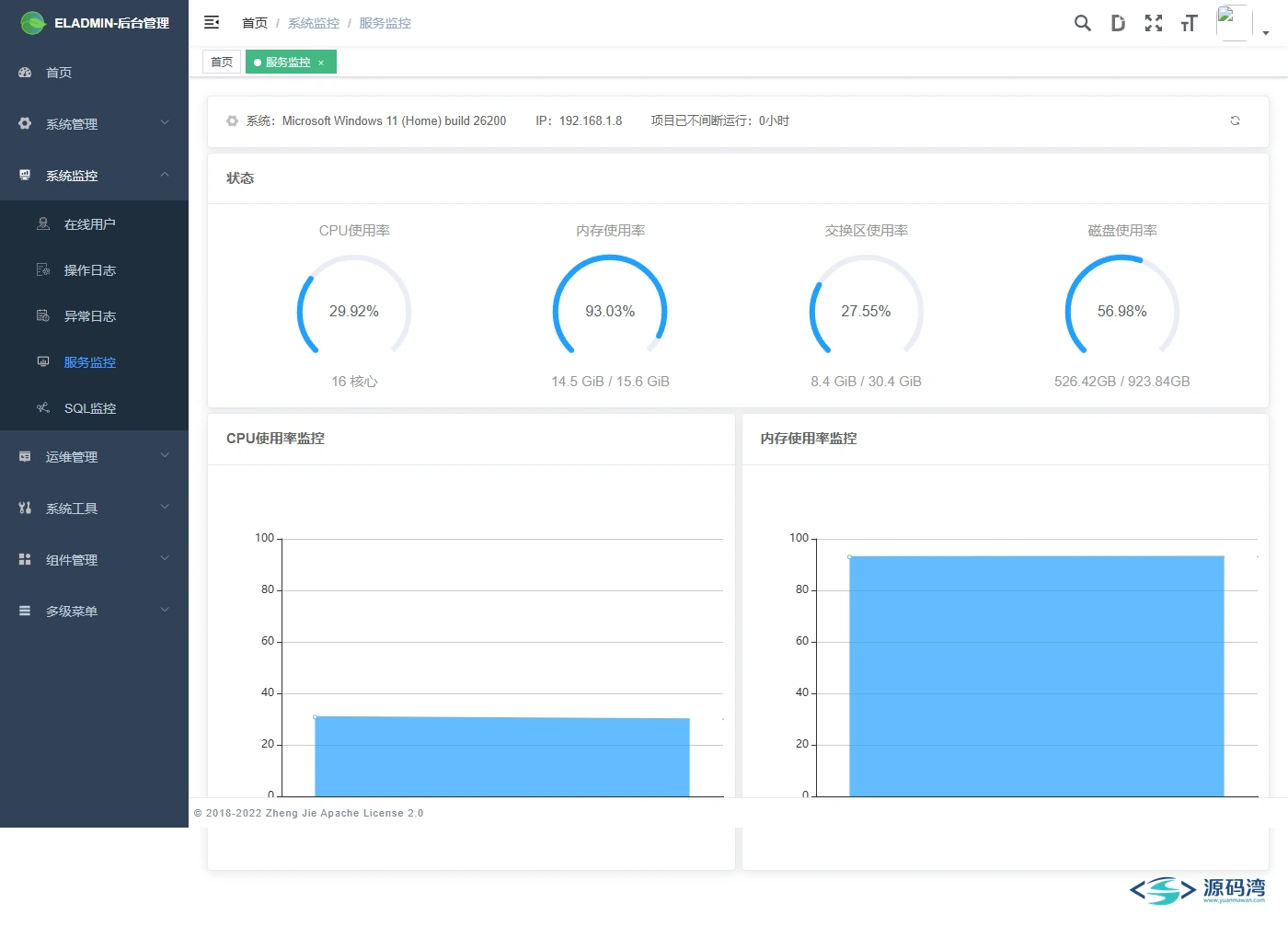
Task: Click the grid icon beside 组件管理
Action: pyautogui.click(x=25, y=559)
